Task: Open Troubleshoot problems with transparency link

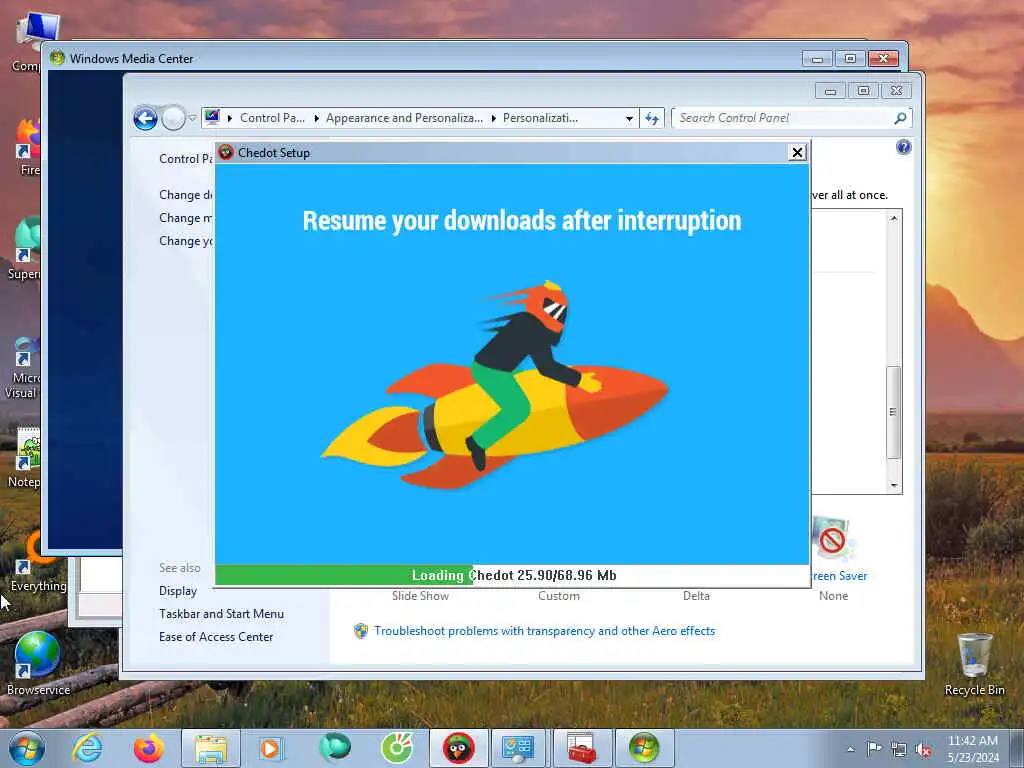Action: click(545, 631)
